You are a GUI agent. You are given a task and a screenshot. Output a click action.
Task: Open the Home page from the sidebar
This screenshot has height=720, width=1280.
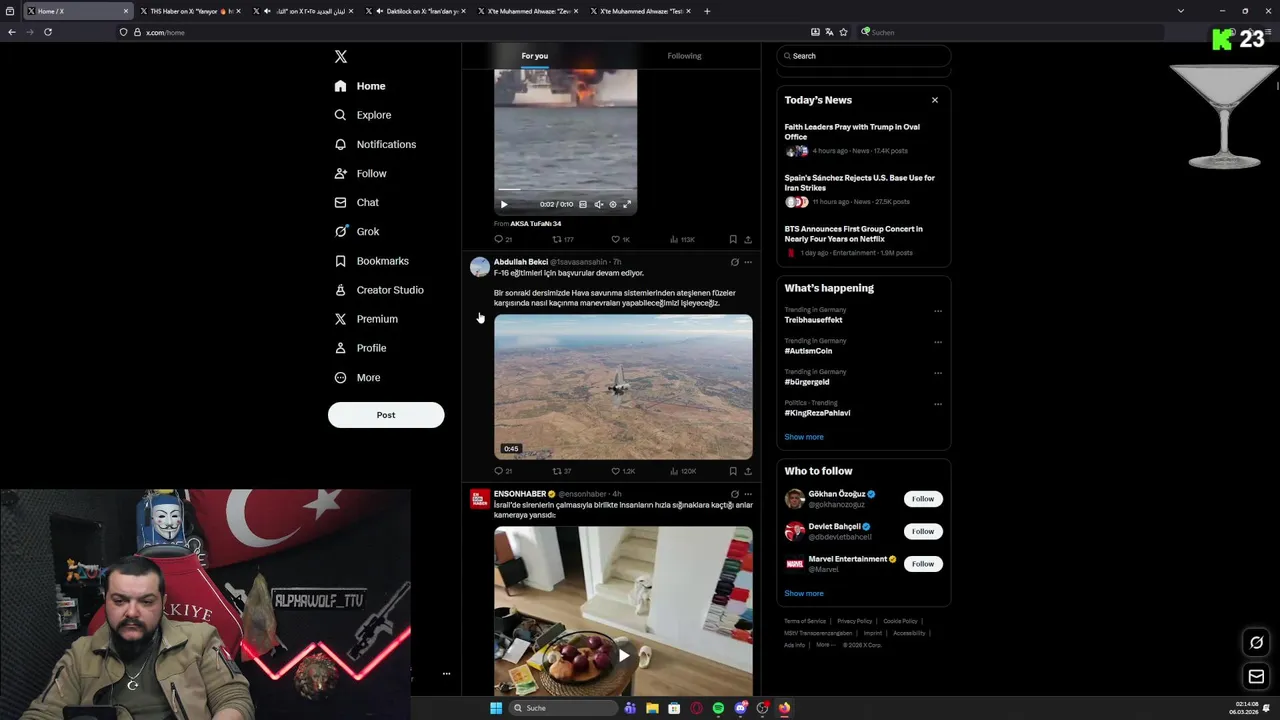pyautogui.click(x=361, y=86)
